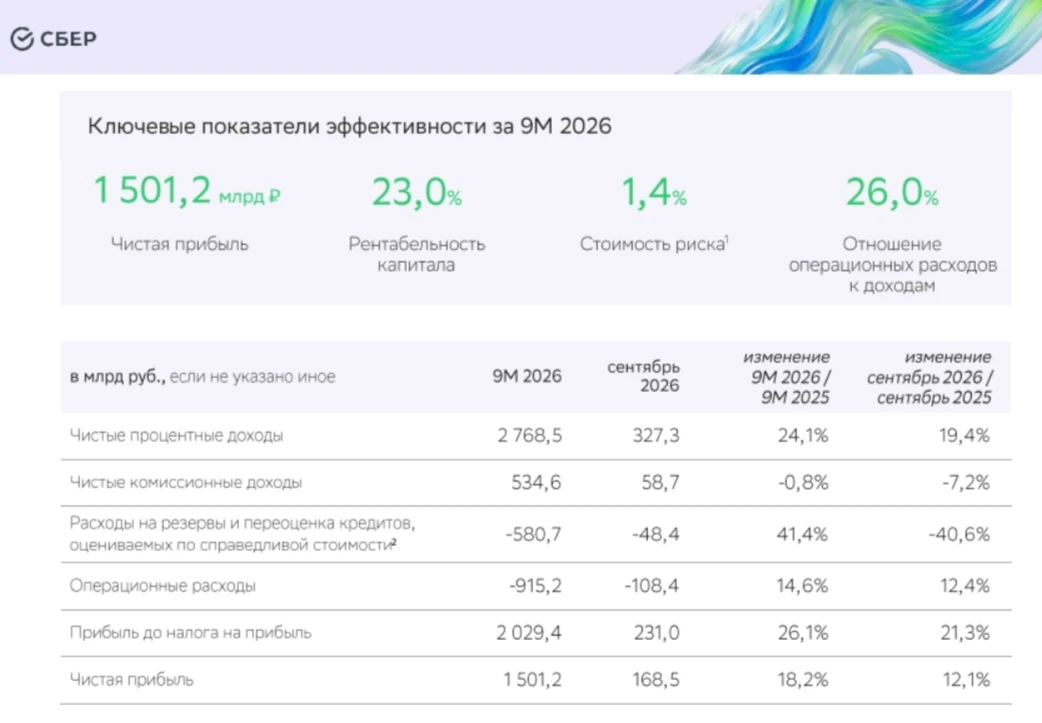Click the value 14,6%
Screen dimensions: 1042x723
click(x=803, y=585)
